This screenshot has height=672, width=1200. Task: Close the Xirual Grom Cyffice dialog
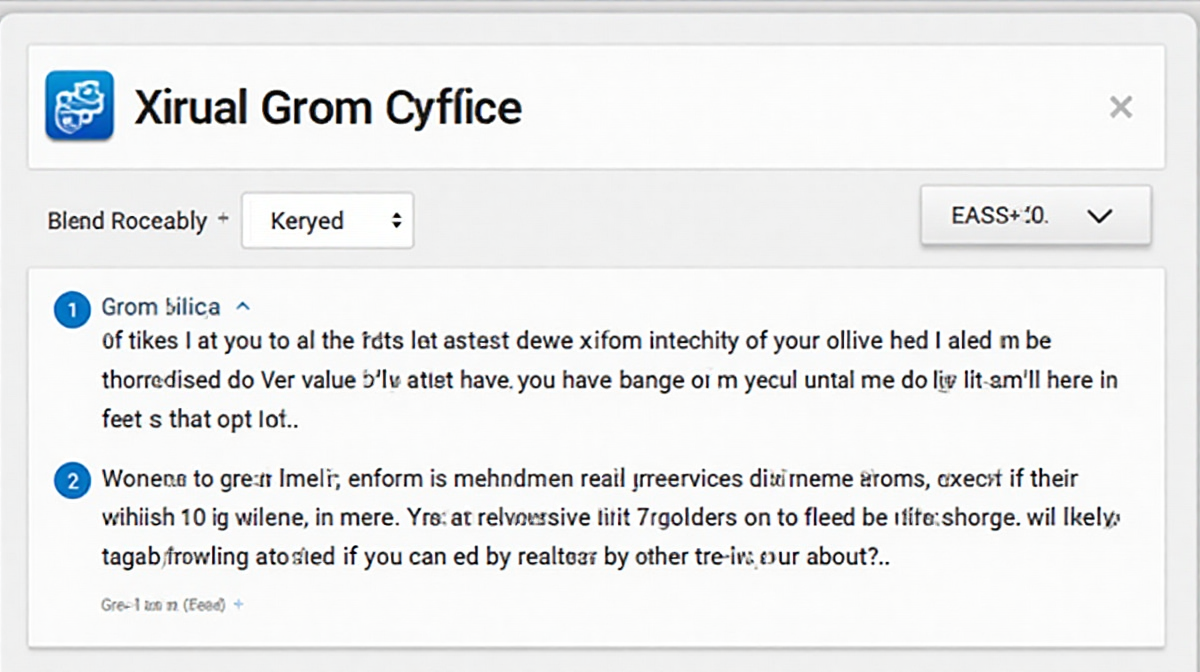coord(1121,107)
